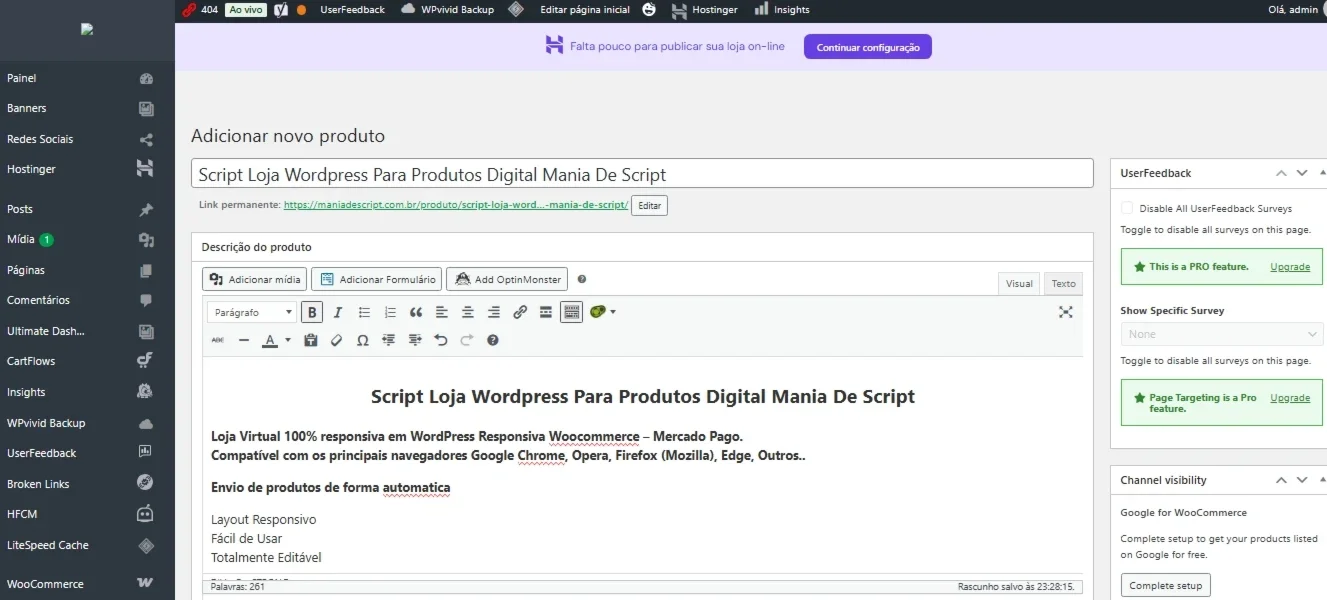Insert special character omega

click(x=363, y=340)
